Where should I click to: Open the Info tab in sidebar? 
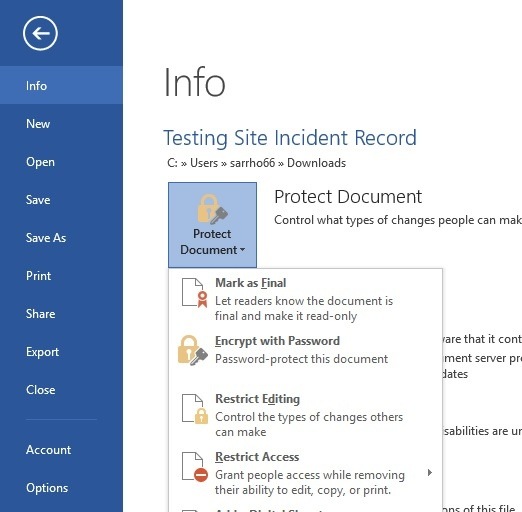(x=61, y=85)
